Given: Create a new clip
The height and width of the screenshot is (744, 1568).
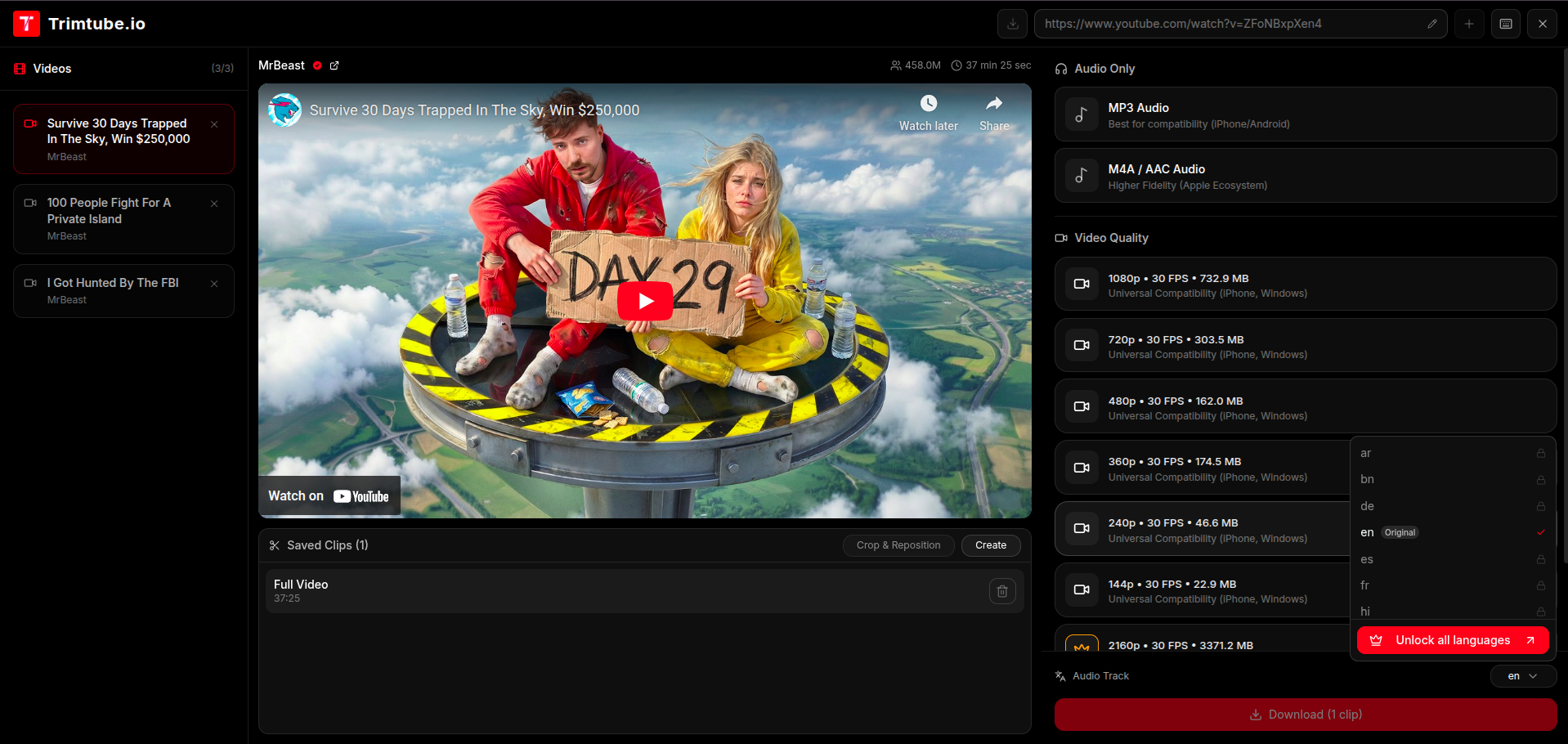Looking at the screenshot, I should [991, 545].
